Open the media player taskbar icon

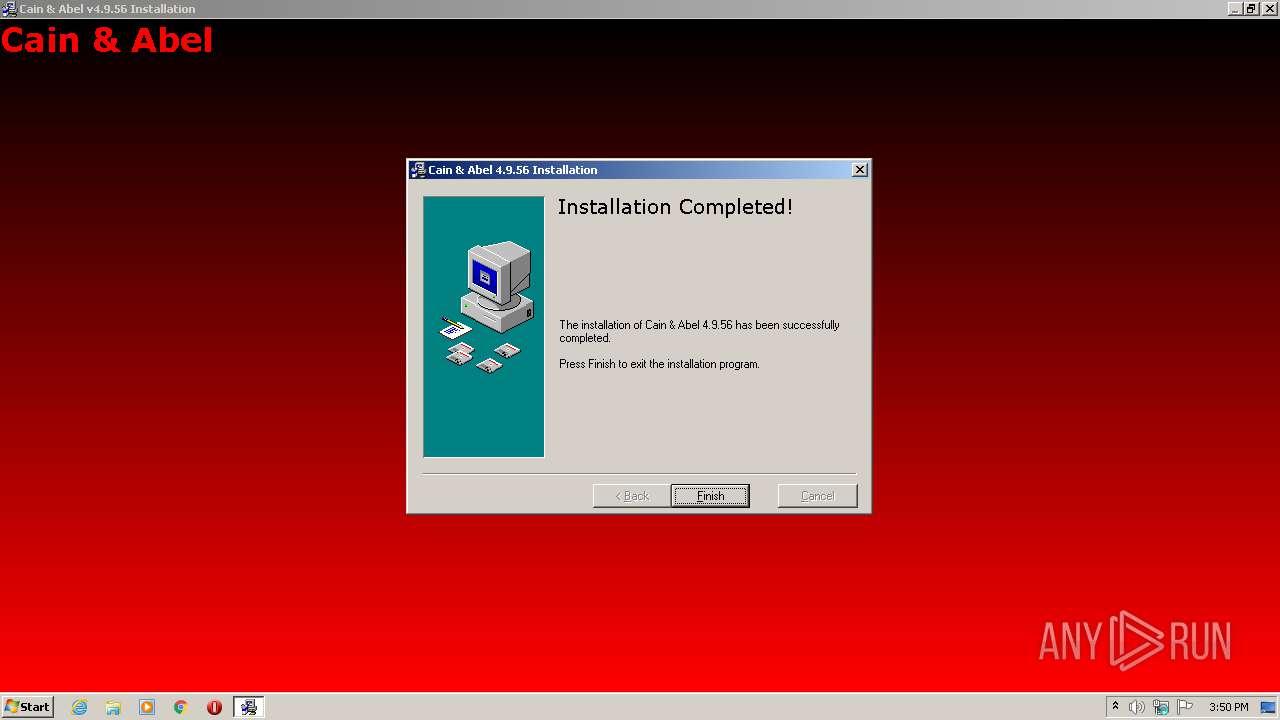[147, 707]
